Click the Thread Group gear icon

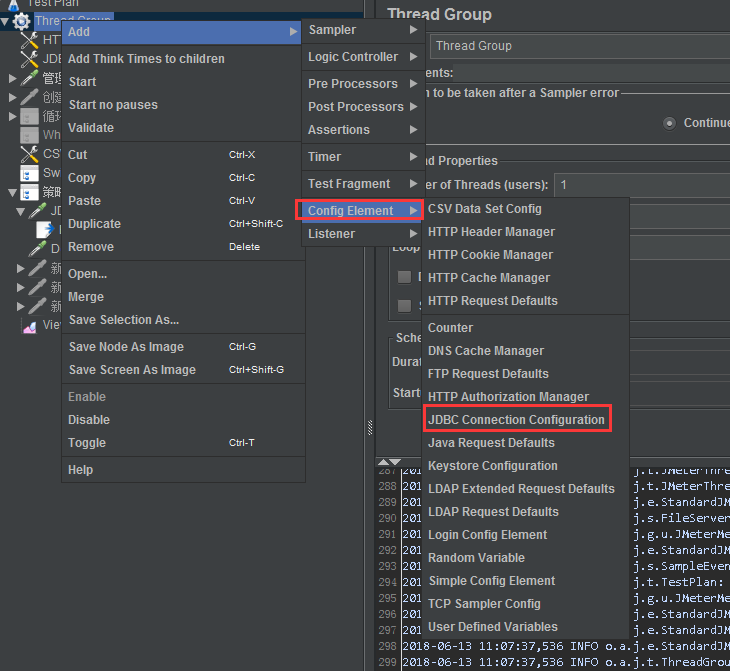[x=21, y=20]
